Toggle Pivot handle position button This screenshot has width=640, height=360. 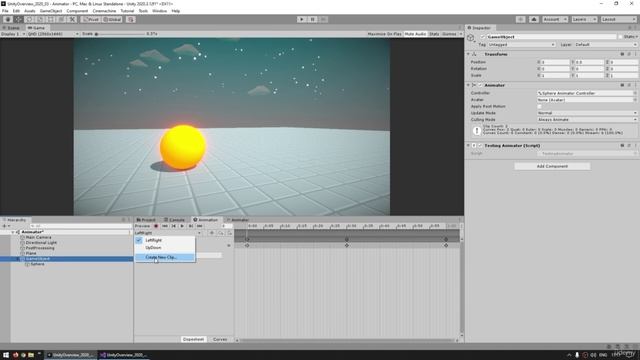pyautogui.click(x=91, y=19)
